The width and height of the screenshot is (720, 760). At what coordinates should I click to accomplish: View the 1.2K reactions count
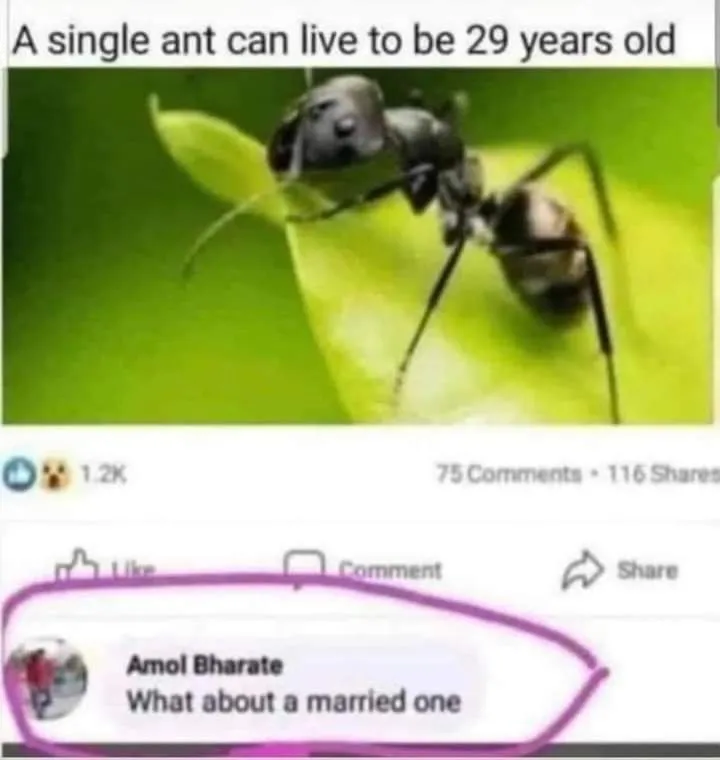(103, 473)
